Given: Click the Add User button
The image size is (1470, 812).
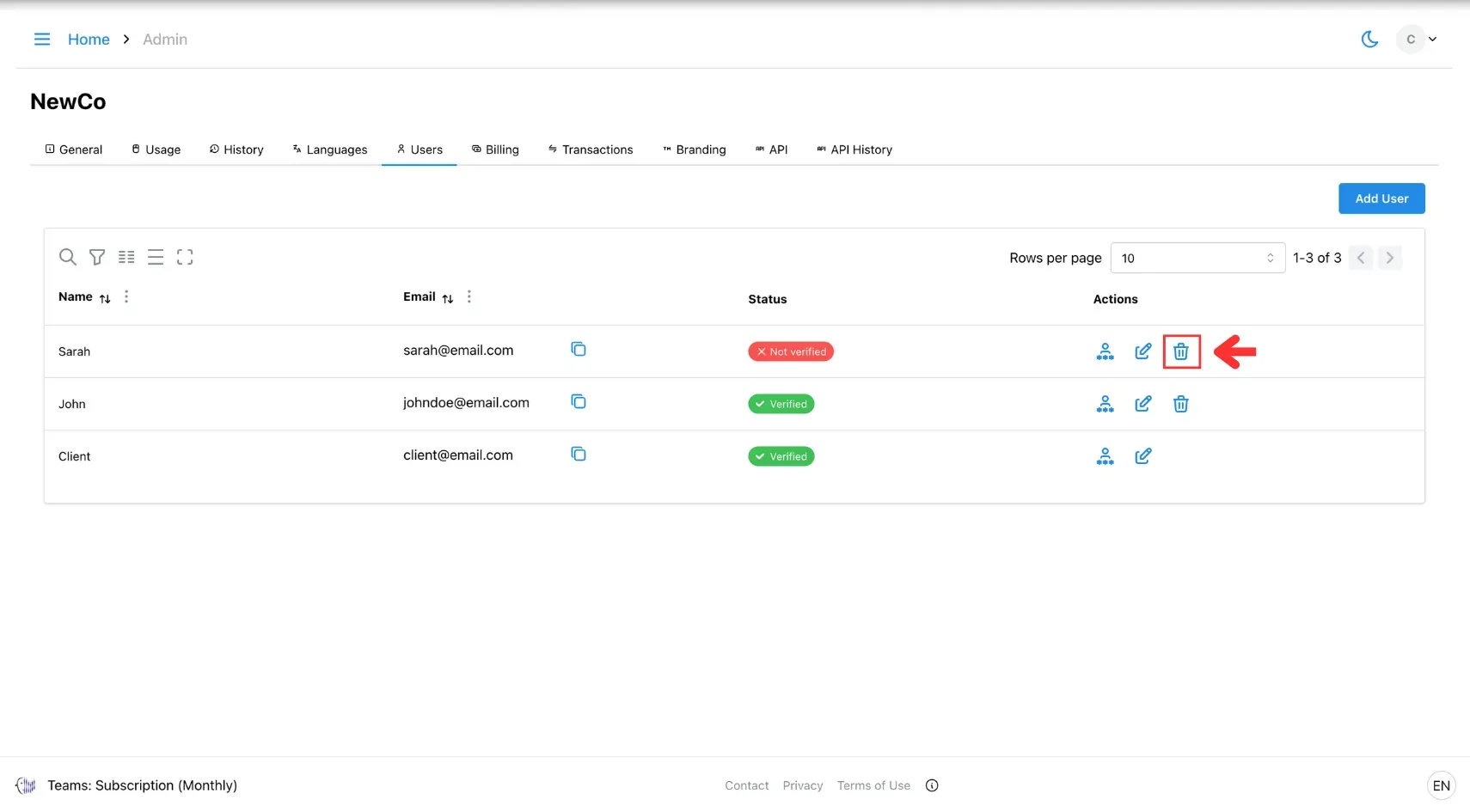Looking at the screenshot, I should pyautogui.click(x=1381, y=198).
